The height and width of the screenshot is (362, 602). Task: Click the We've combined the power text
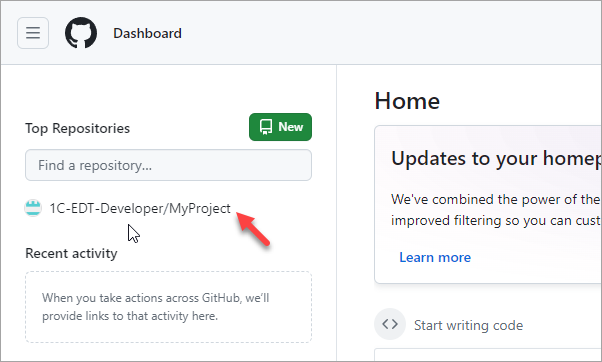[496, 199]
